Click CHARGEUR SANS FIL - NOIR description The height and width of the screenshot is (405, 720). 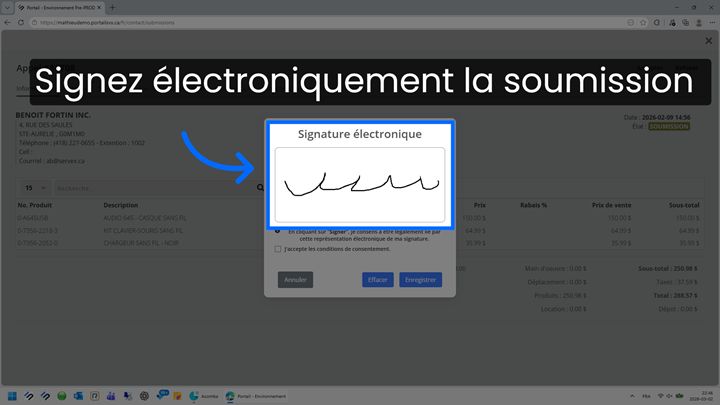141,243
